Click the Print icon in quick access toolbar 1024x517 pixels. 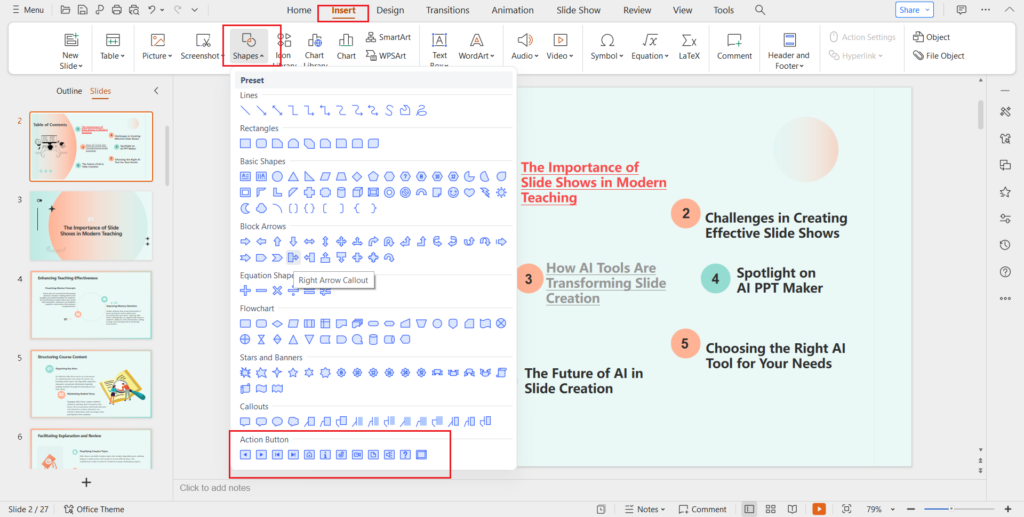pos(118,10)
